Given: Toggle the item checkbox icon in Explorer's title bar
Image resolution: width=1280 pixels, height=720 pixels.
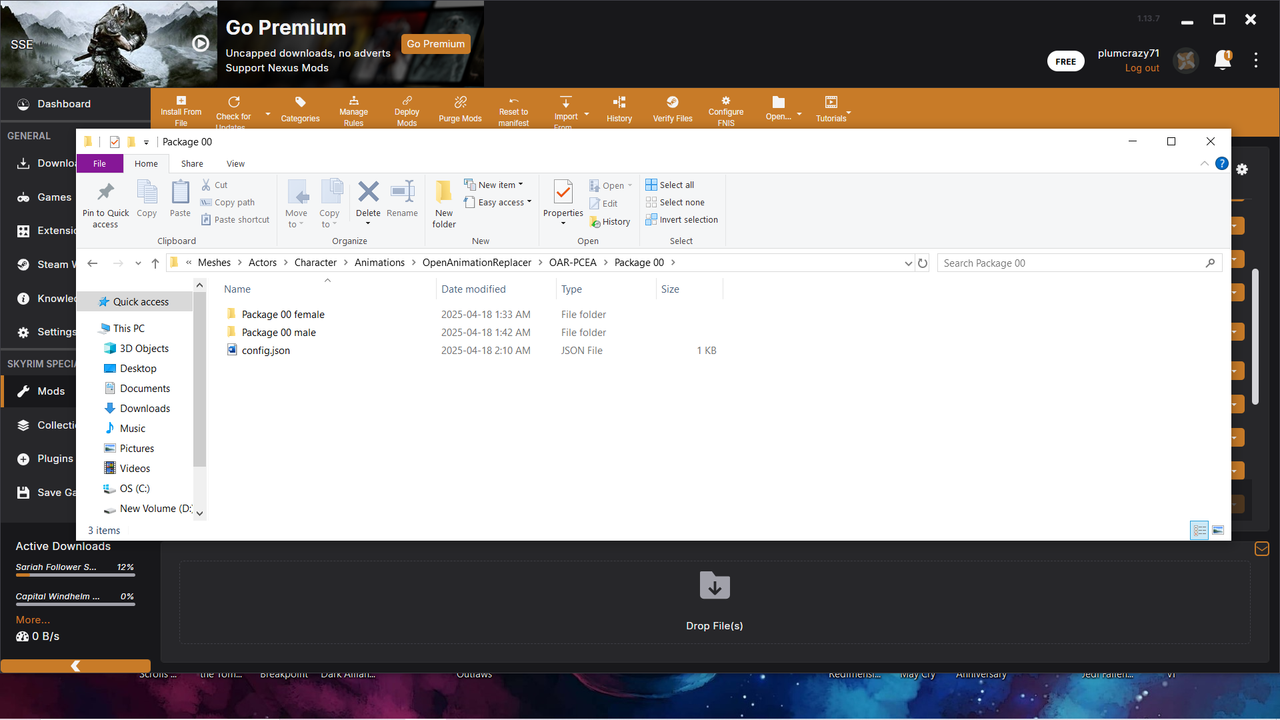Looking at the screenshot, I should pos(113,141).
